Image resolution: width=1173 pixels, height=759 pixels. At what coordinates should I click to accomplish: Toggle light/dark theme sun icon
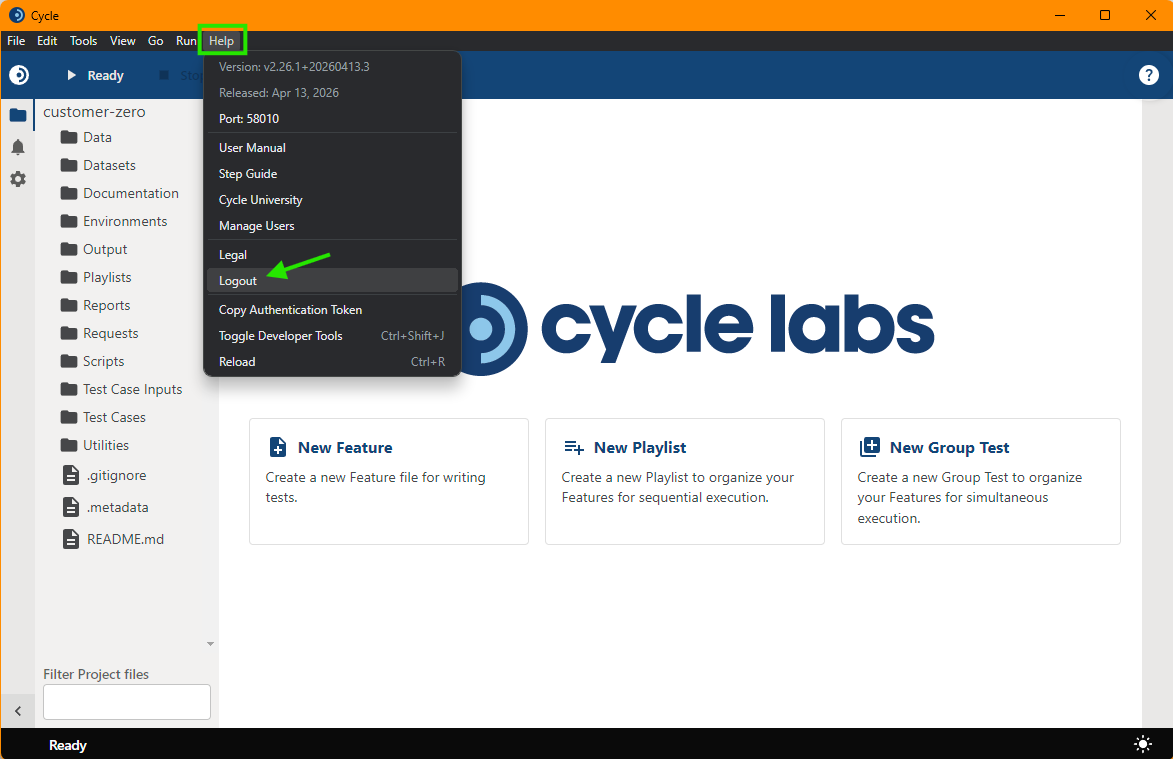click(1143, 744)
